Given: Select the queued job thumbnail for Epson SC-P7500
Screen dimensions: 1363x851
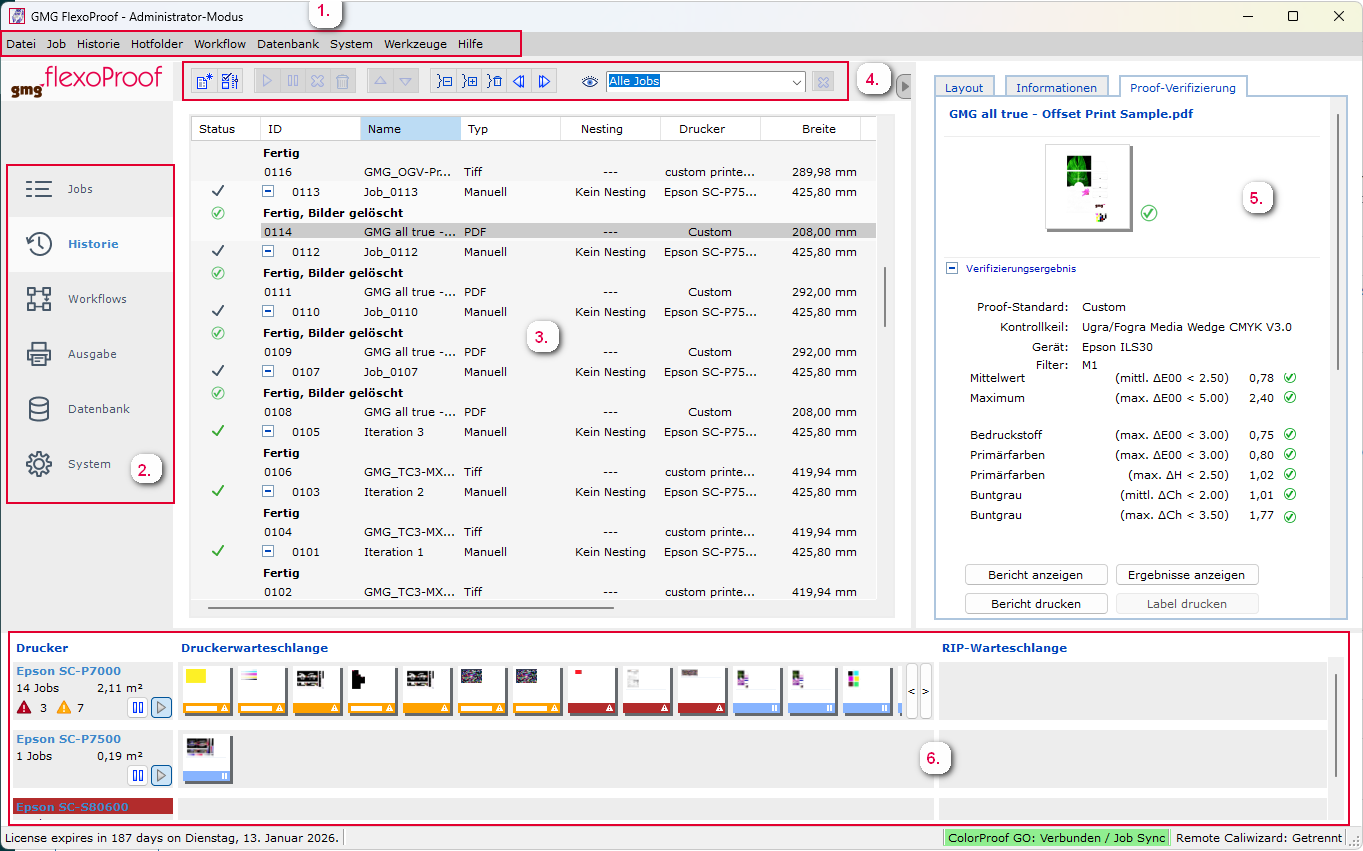Looking at the screenshot, I should [207, 760].
